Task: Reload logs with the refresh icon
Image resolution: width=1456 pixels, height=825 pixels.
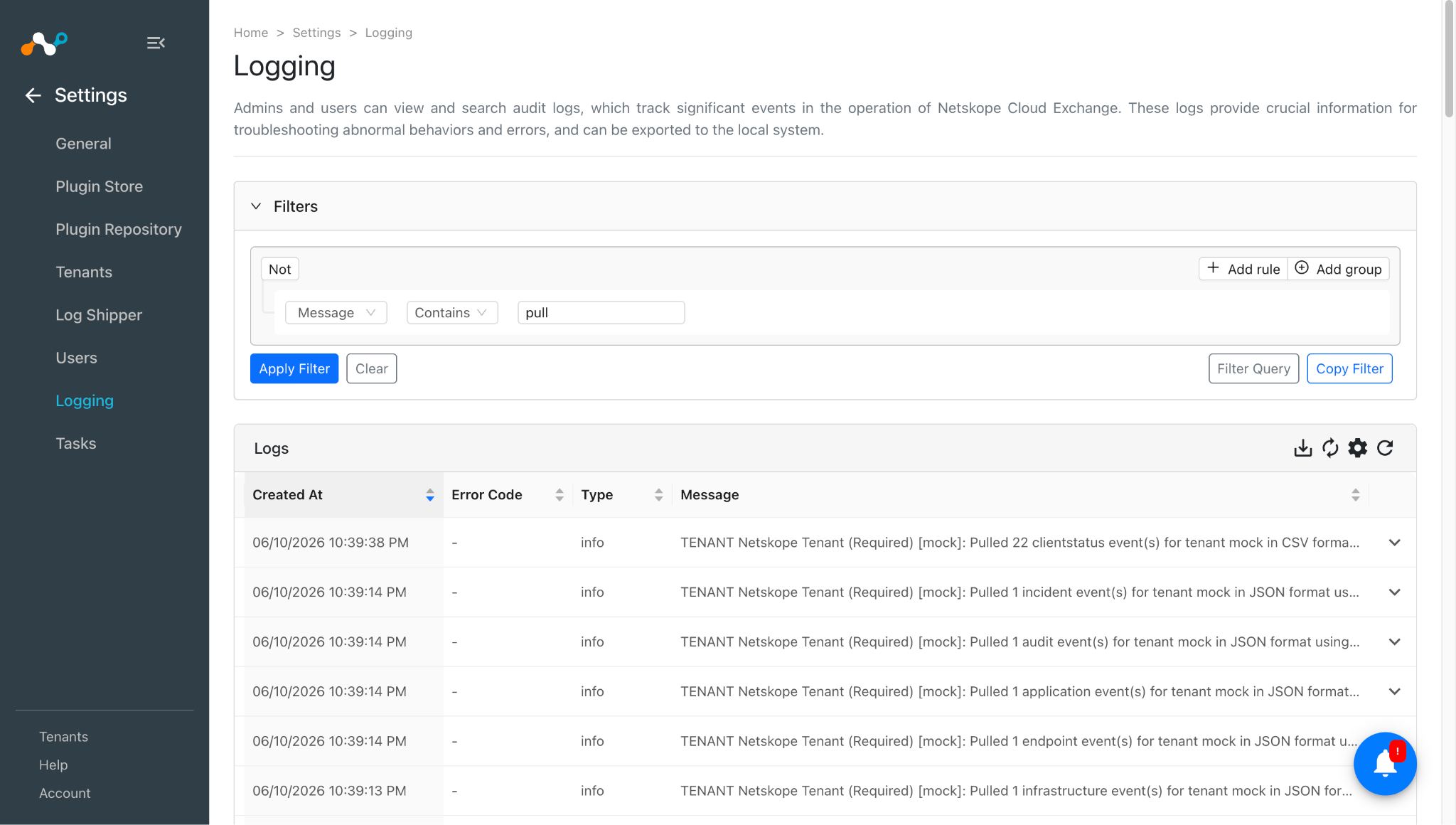Action: pyautogui.click(x=1385, y=448)
